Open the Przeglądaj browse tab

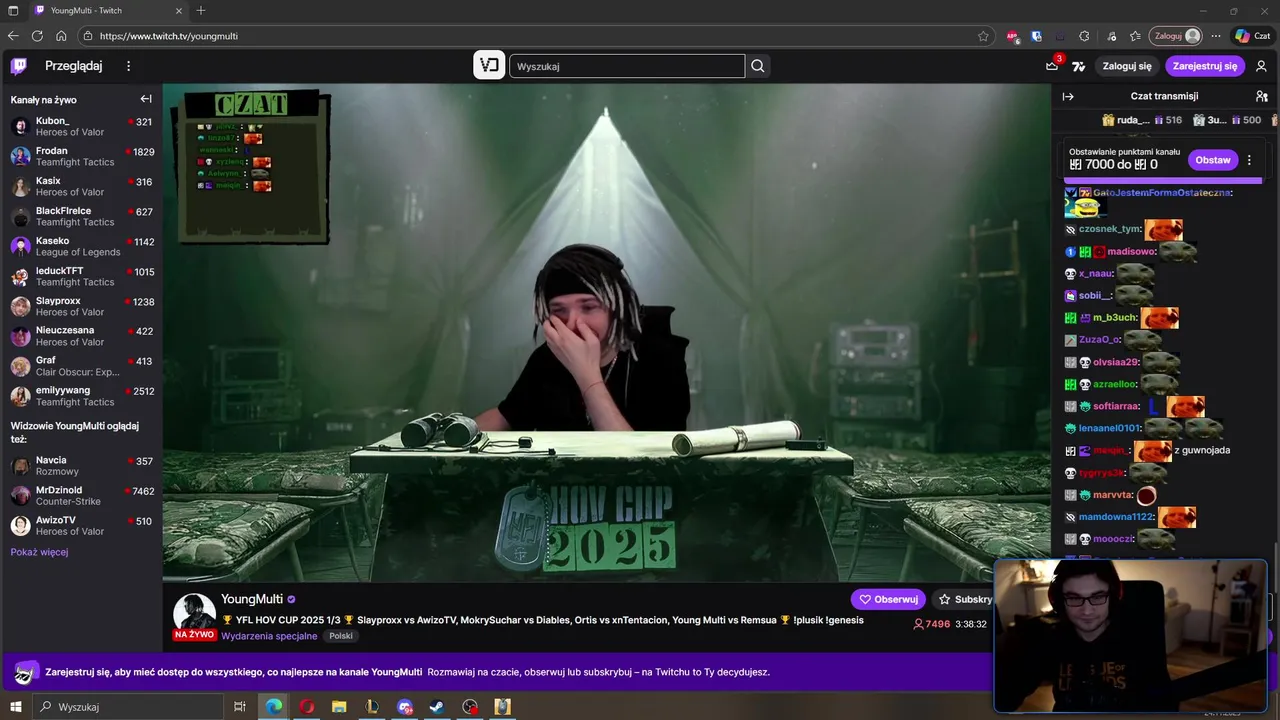click(73, 66)
